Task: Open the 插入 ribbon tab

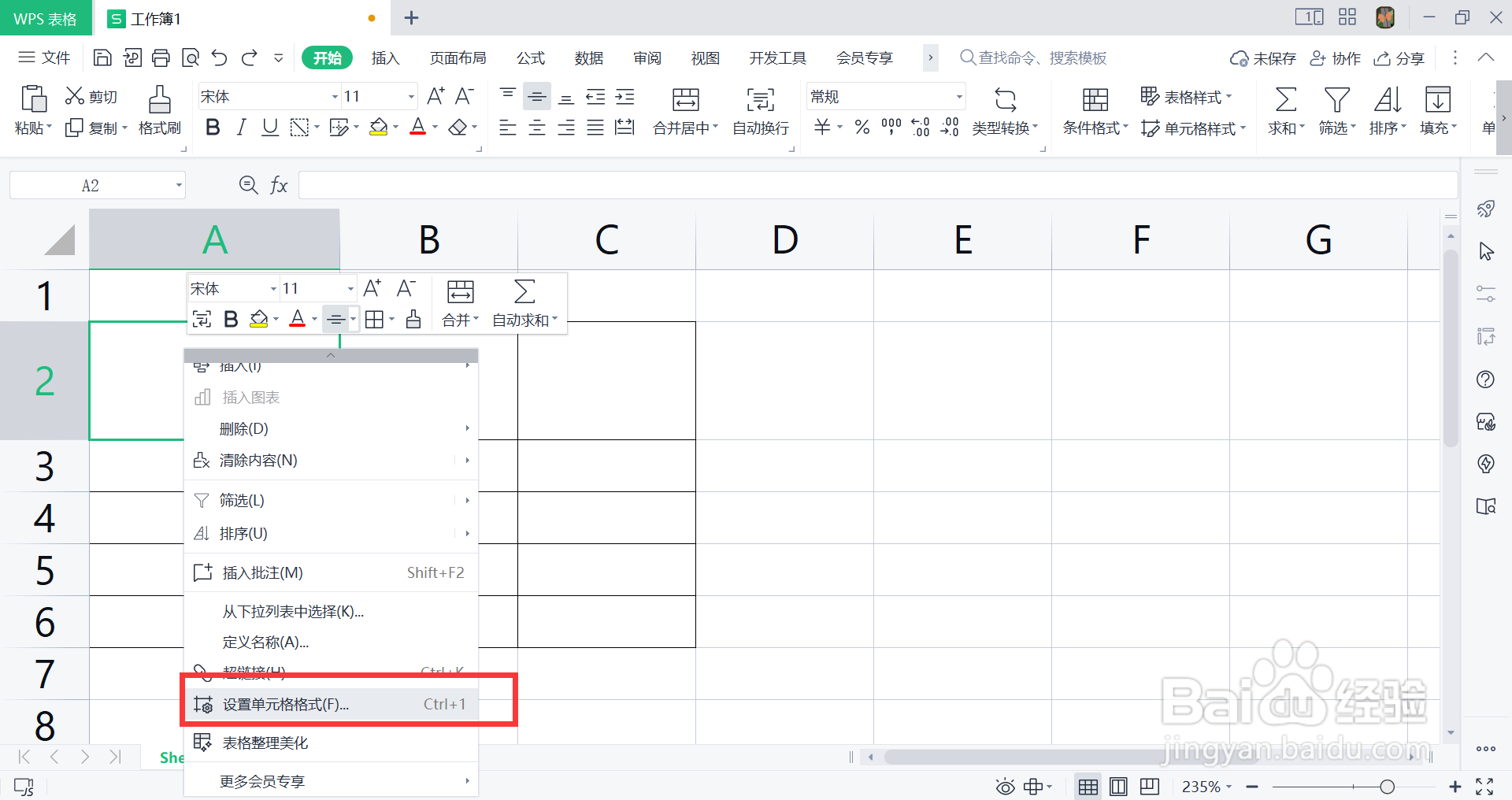Action: tap(386, 58)
